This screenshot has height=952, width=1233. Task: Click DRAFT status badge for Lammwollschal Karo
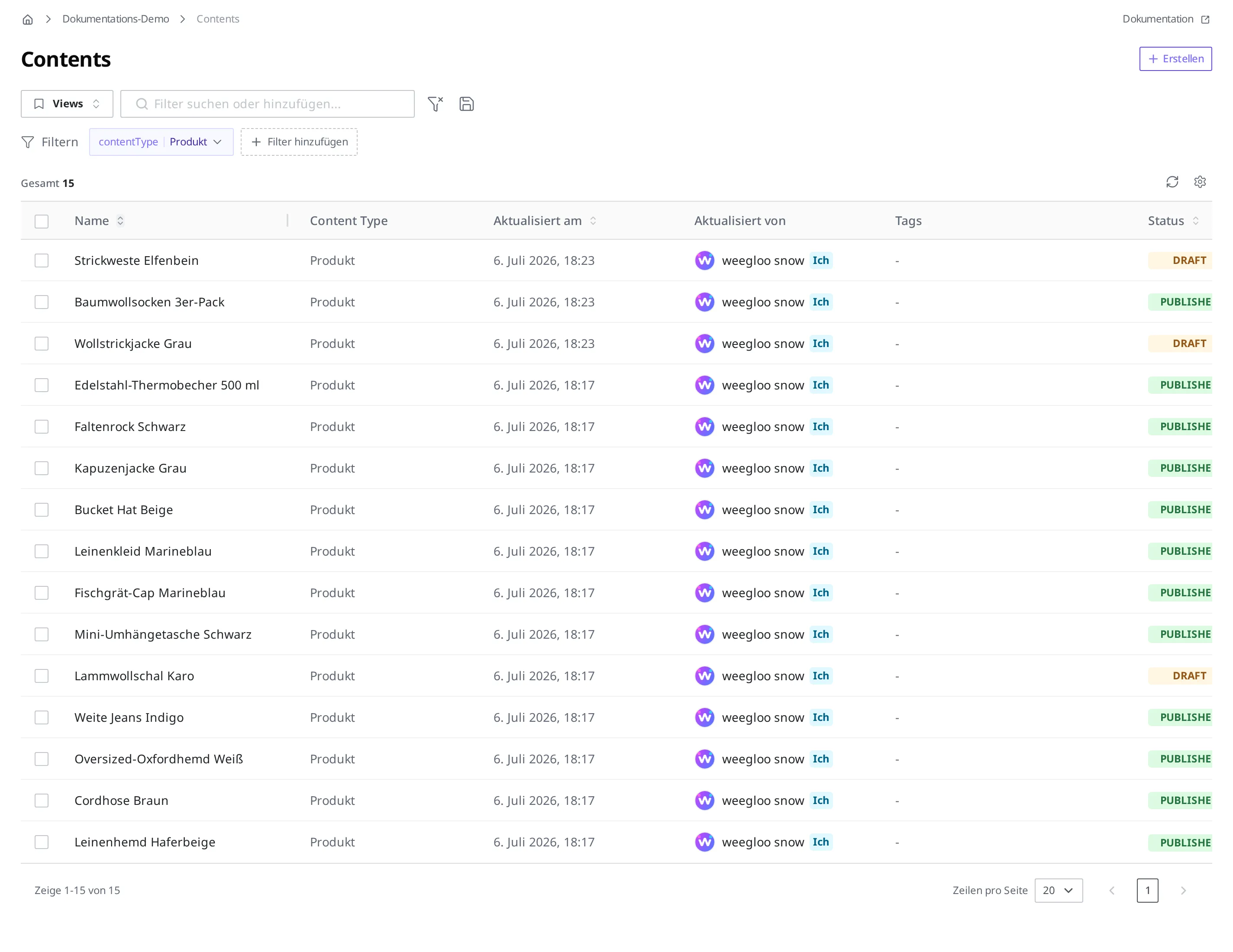1180,676
